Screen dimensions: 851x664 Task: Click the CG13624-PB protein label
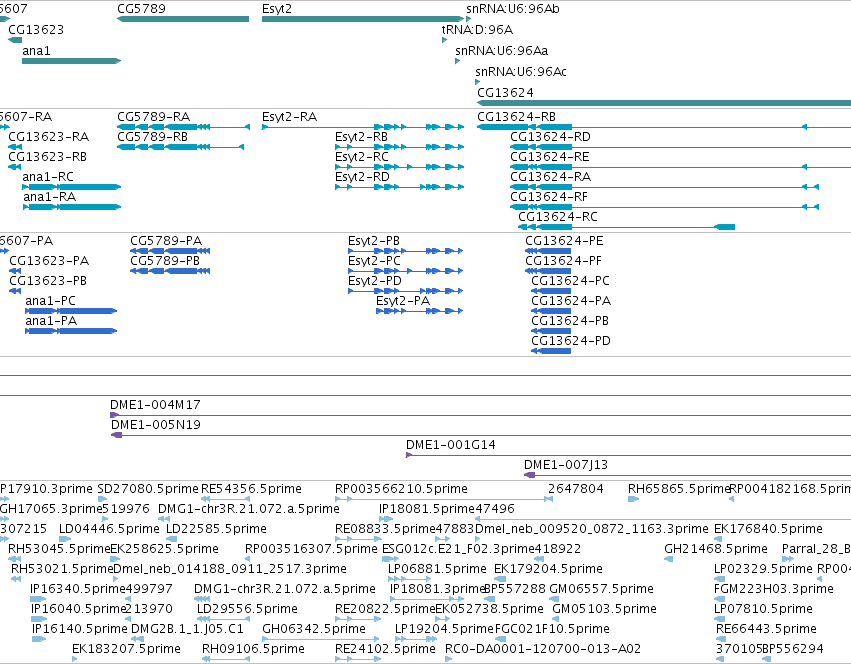coord(570,321)
